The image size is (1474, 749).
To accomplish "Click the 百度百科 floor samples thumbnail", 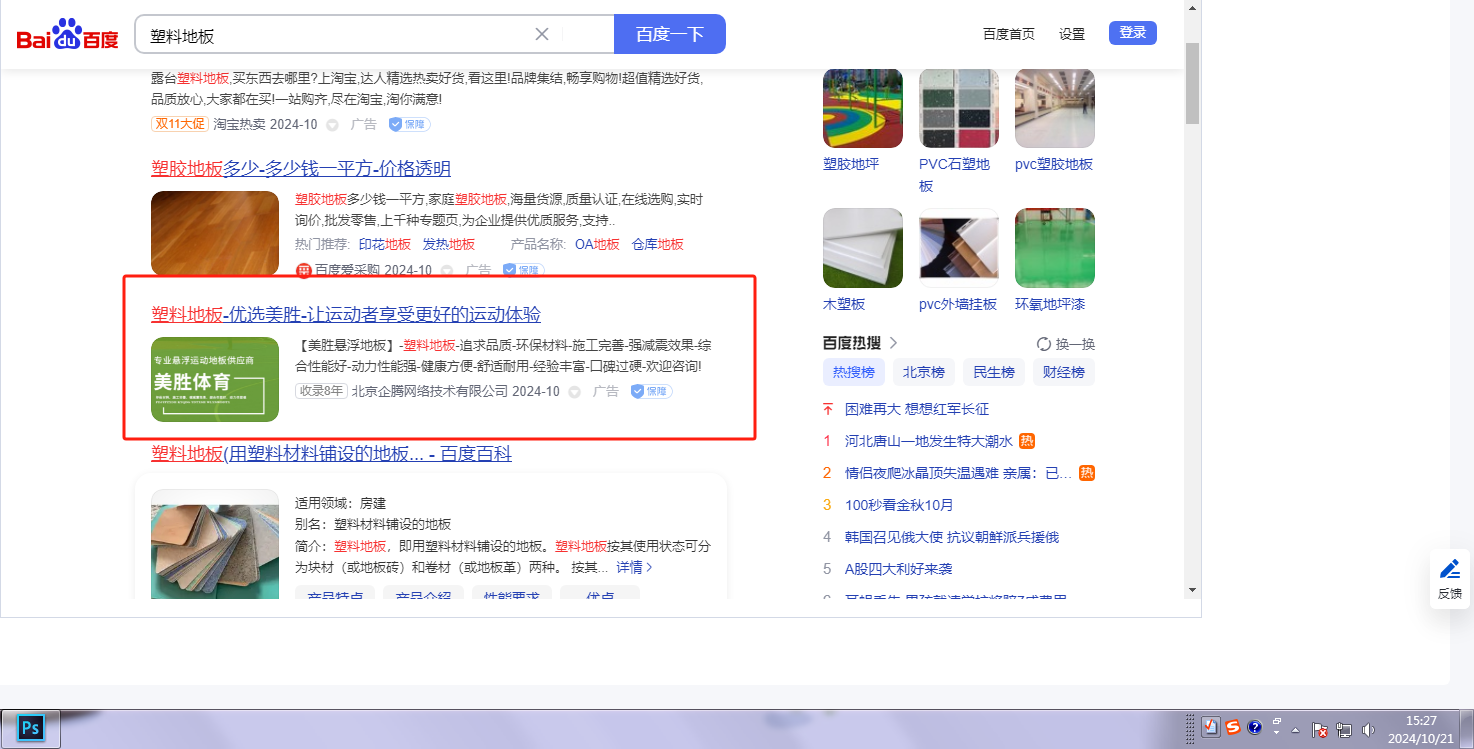I will pyautogui.click(x=215, y=544).
